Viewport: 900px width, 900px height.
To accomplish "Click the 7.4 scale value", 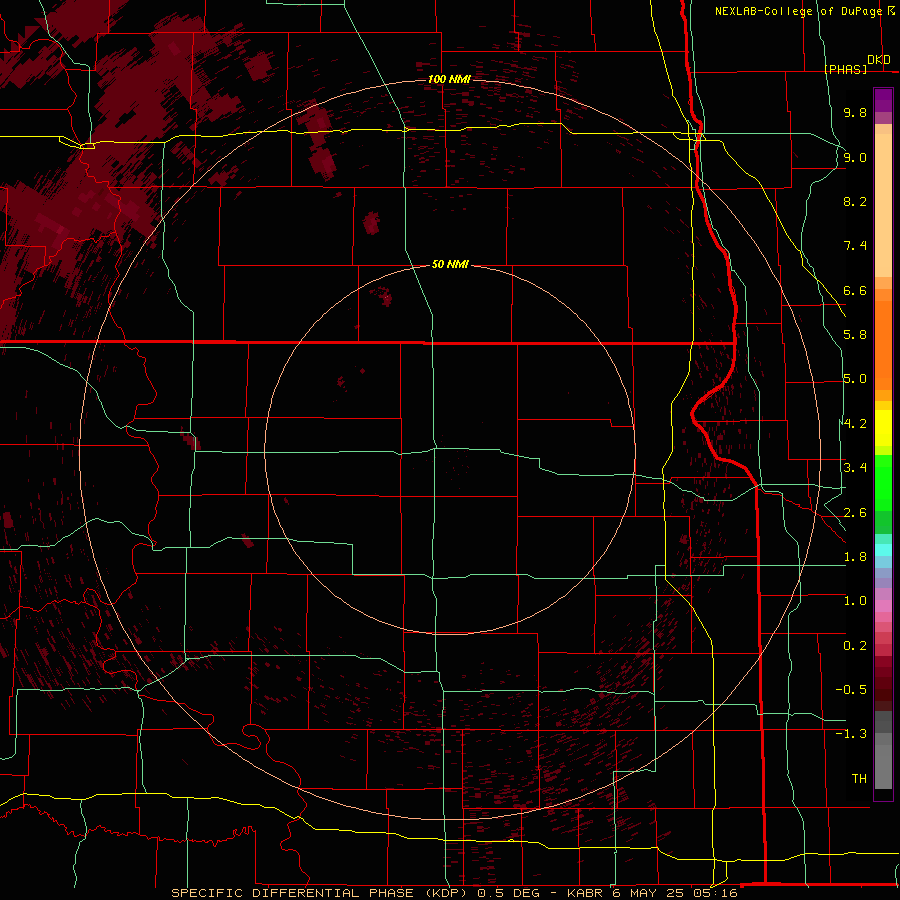I will click(855, 246).
